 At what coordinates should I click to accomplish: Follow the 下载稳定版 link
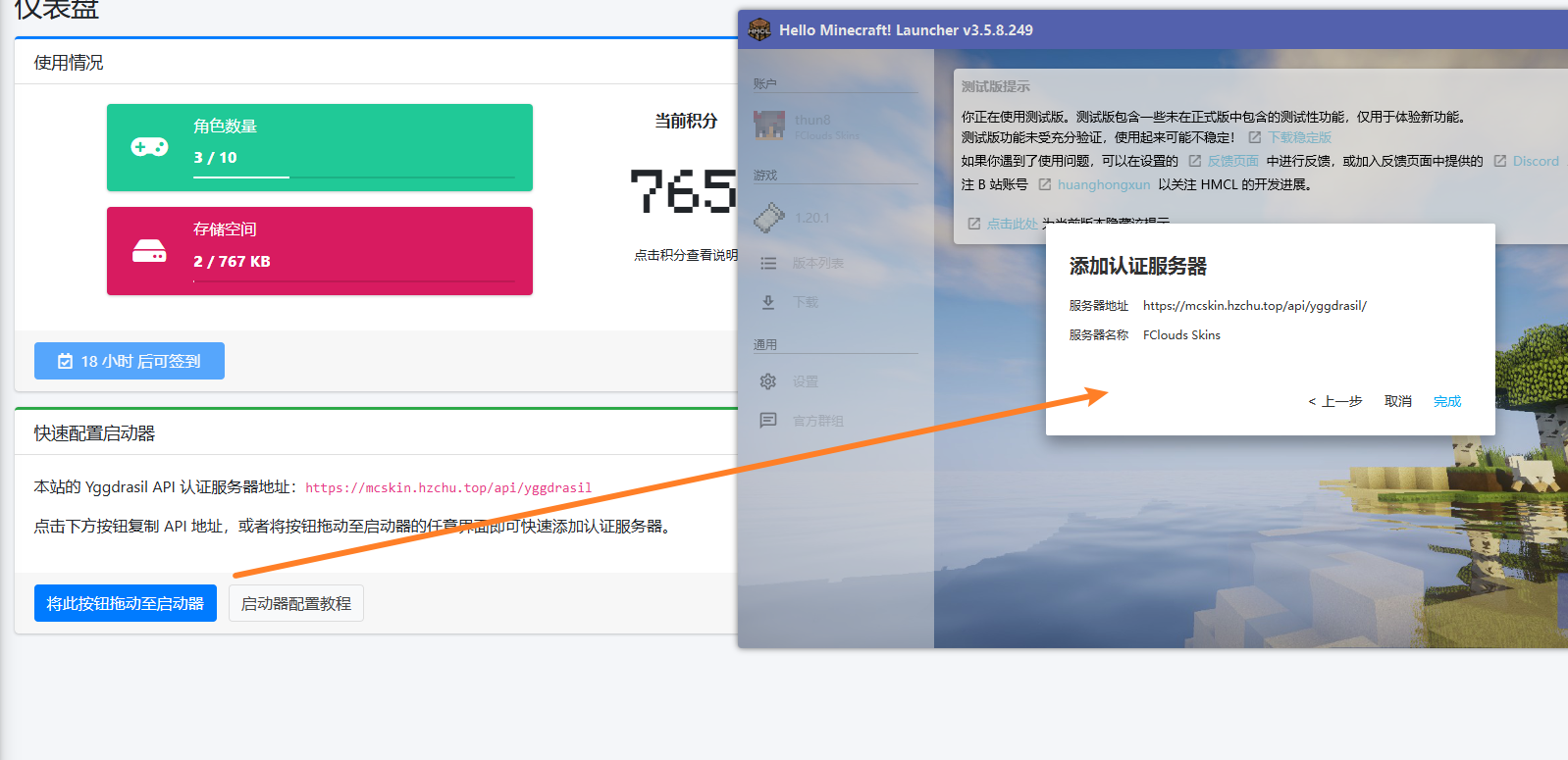[1299, 137]
